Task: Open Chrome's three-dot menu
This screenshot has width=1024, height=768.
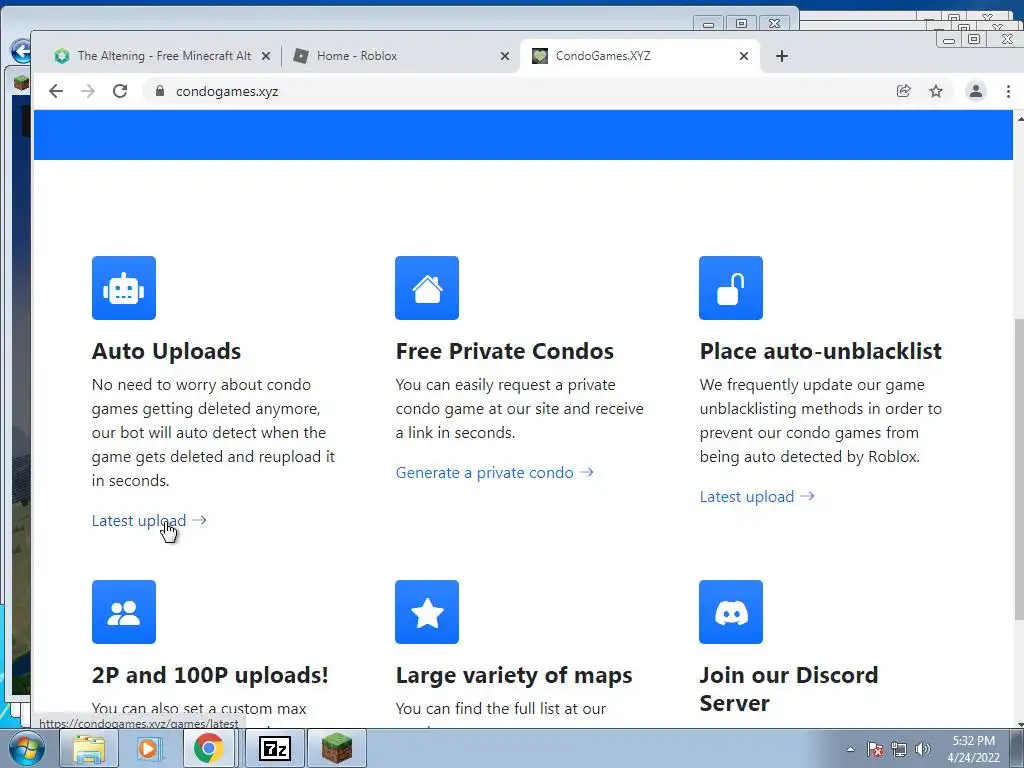Action: 1008,91
